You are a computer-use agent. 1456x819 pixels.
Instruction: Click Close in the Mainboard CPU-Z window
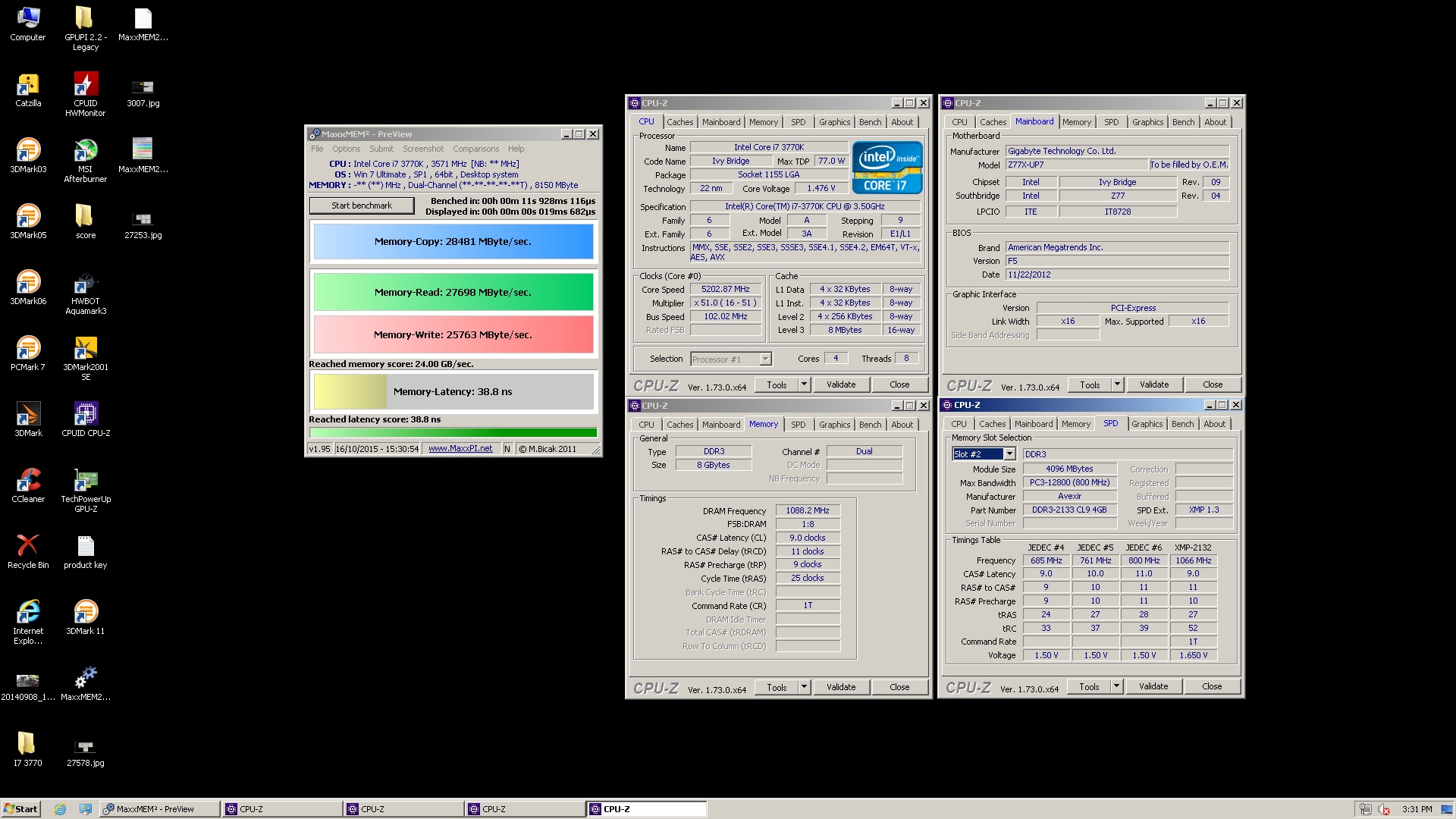pos(1213,384)
